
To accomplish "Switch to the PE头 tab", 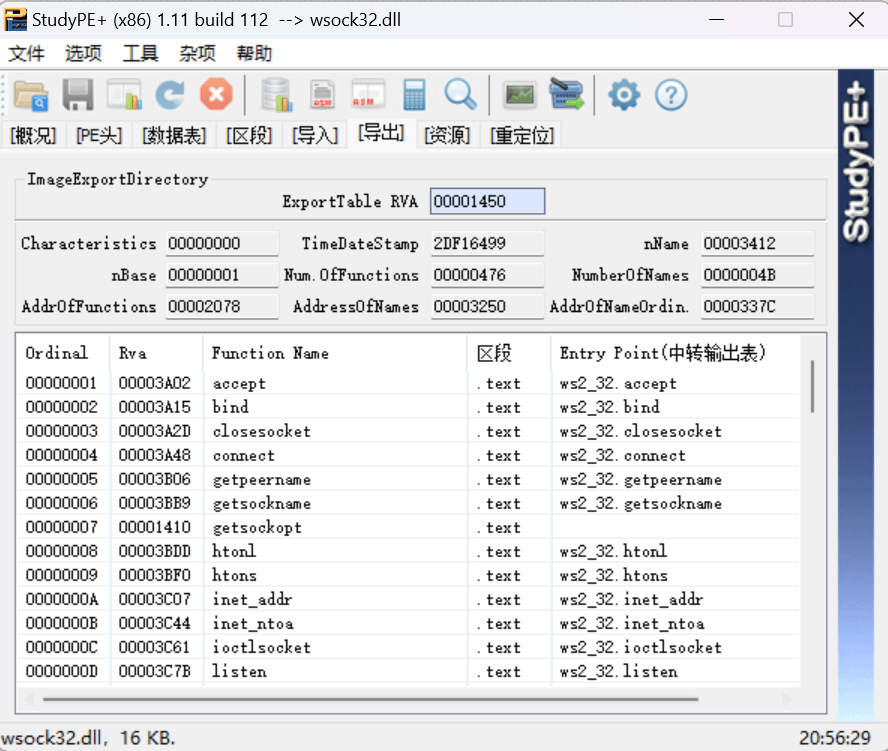I will pyautogui.click(x=99, y=135).
